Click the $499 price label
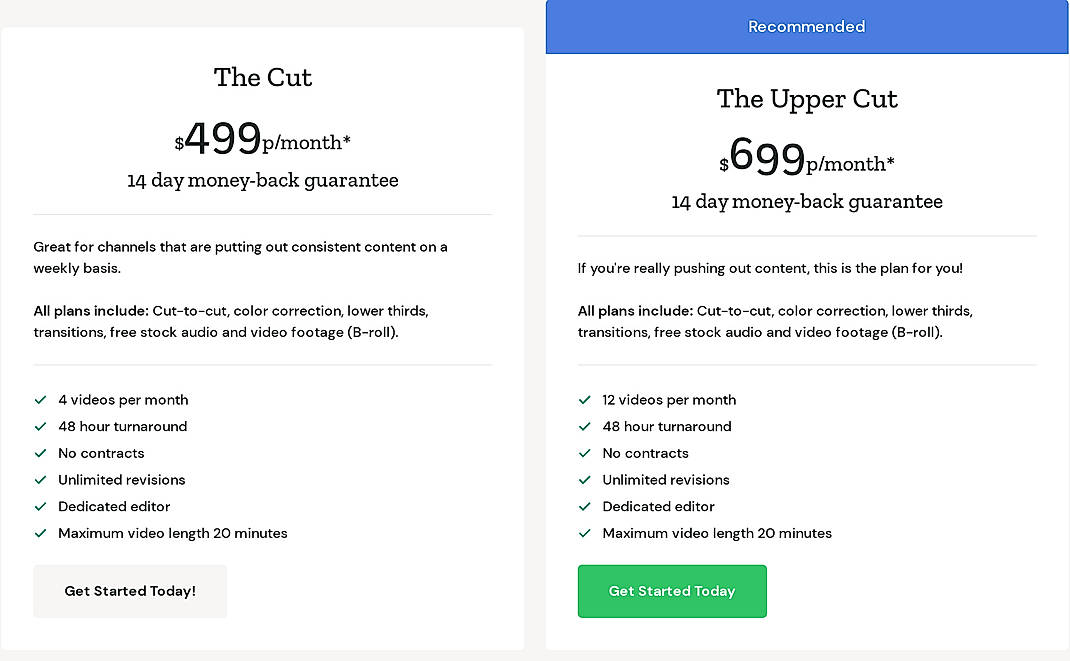Viewport: 1070px width, 661px height. [x=262, y=139]
